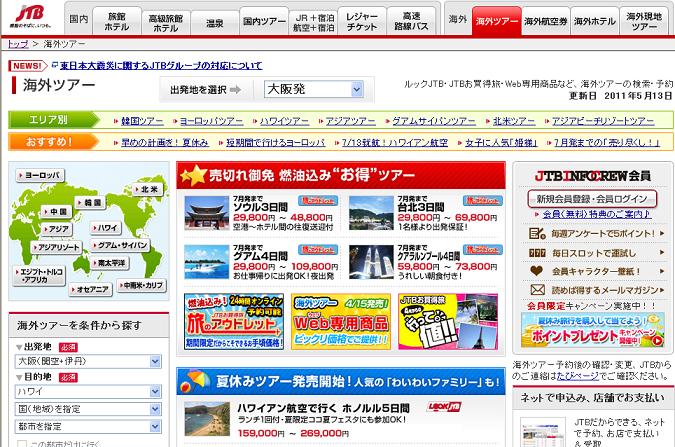Open the ソウル3日間 tour thumbnail
The image size is (675, 447).
point(206,213)
